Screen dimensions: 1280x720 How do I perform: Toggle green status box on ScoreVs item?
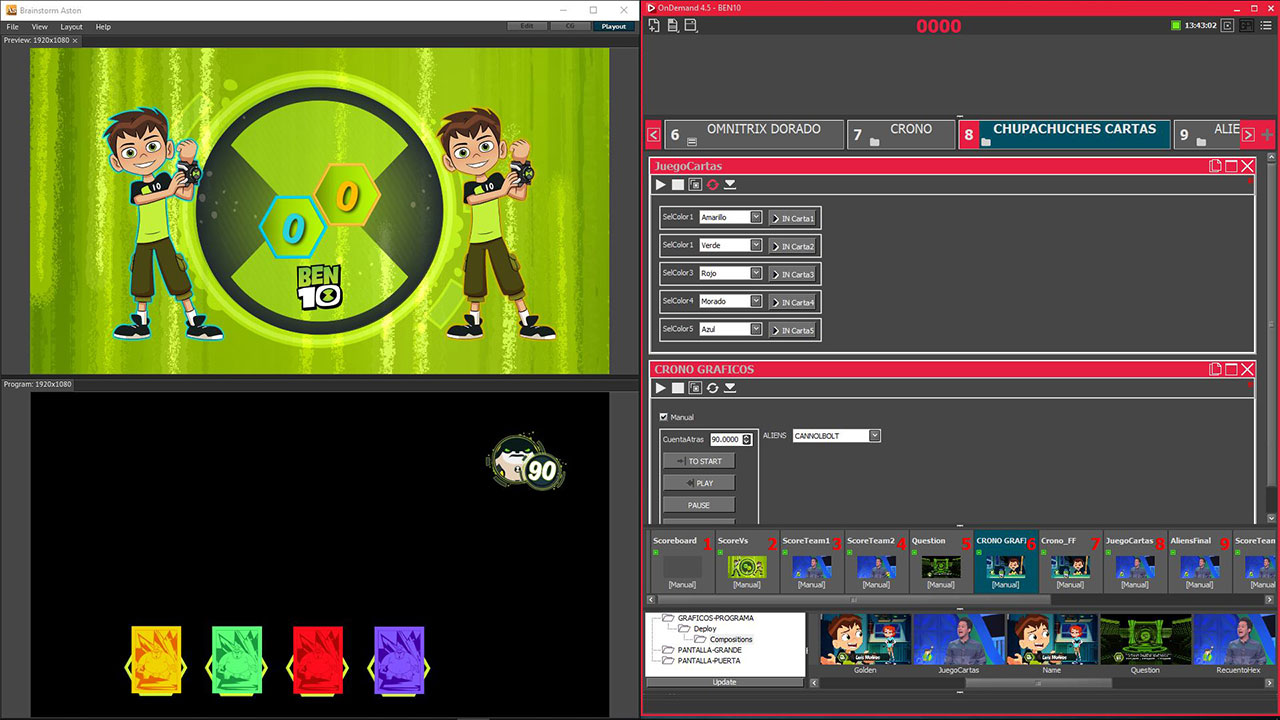pos(720,552)
